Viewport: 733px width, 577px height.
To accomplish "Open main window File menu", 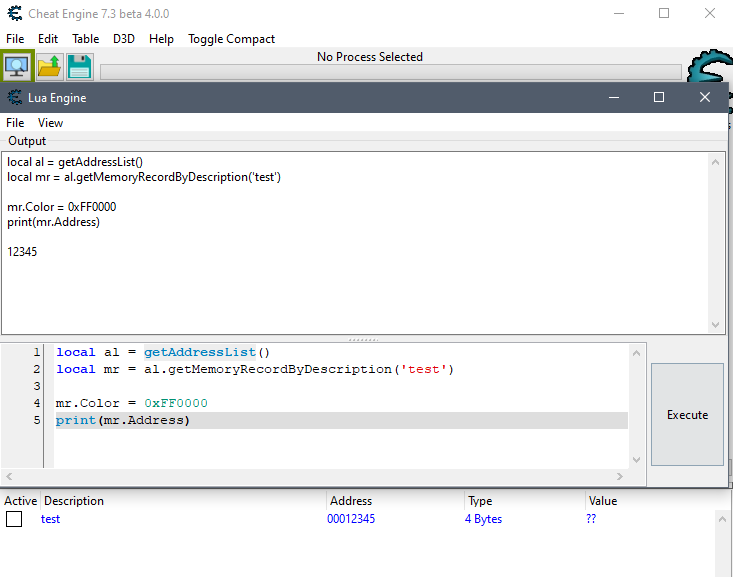I will click(x=15, y=39).
